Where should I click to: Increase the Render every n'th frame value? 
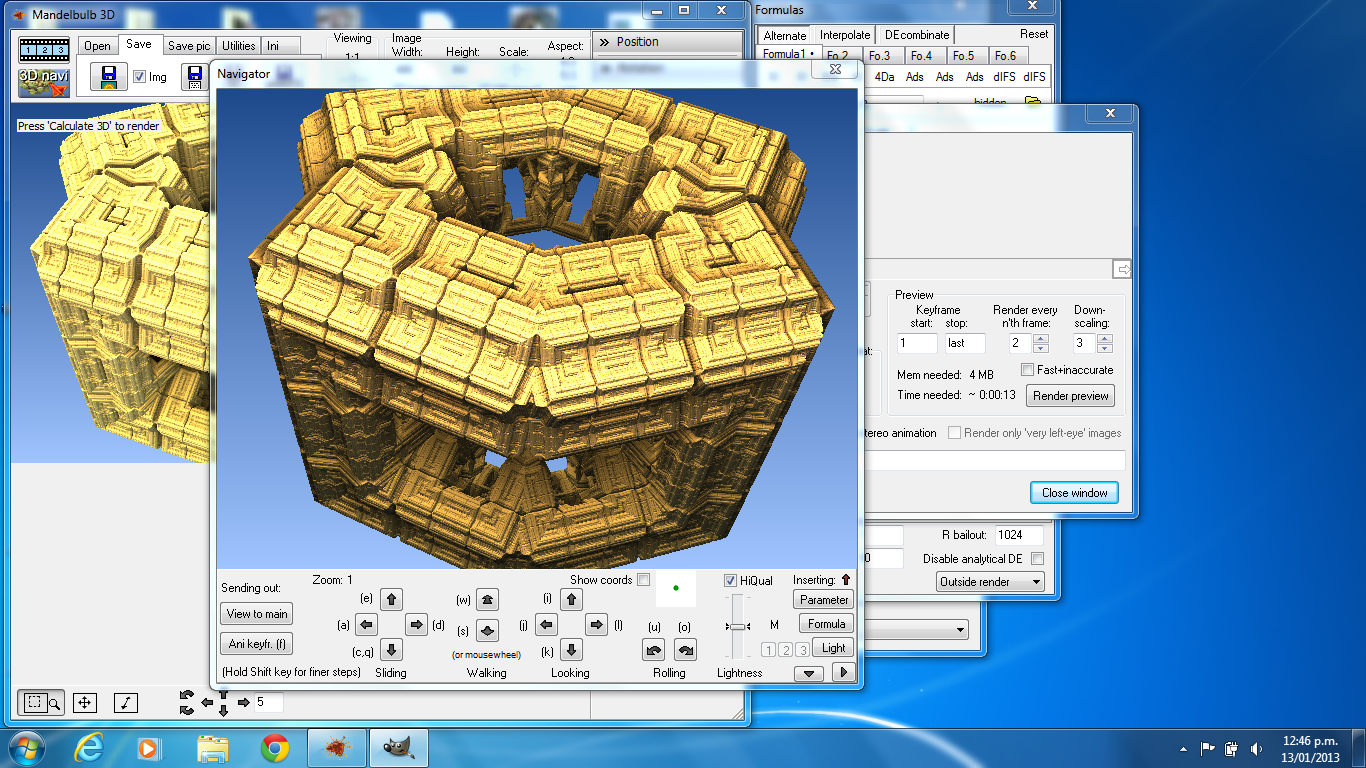click(x=1041, y=339)
